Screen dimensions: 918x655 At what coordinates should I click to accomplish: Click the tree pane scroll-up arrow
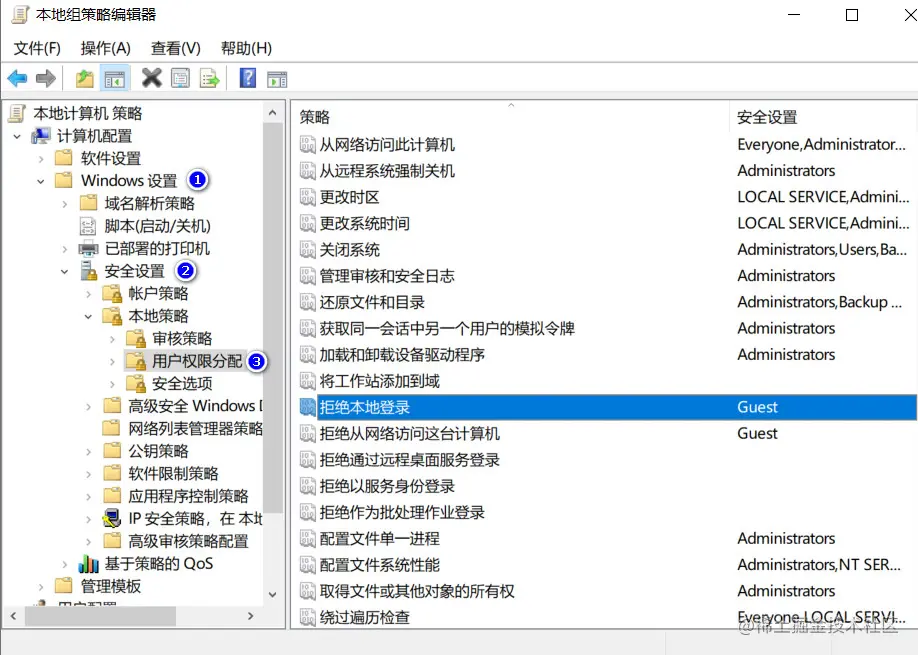pyautogui.click(x=273, y=112)
